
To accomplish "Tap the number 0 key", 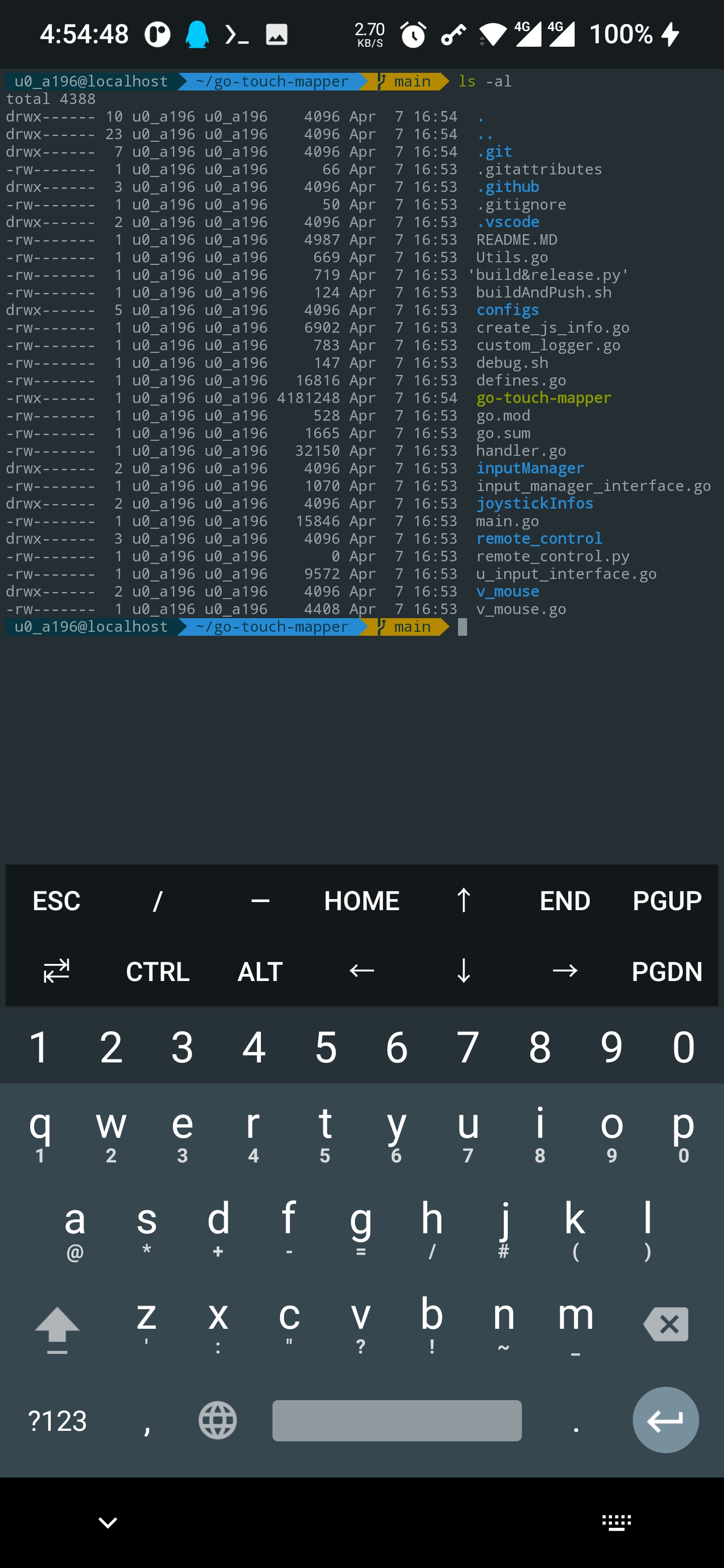I will pyautogui.click(x=683, y=1047).
